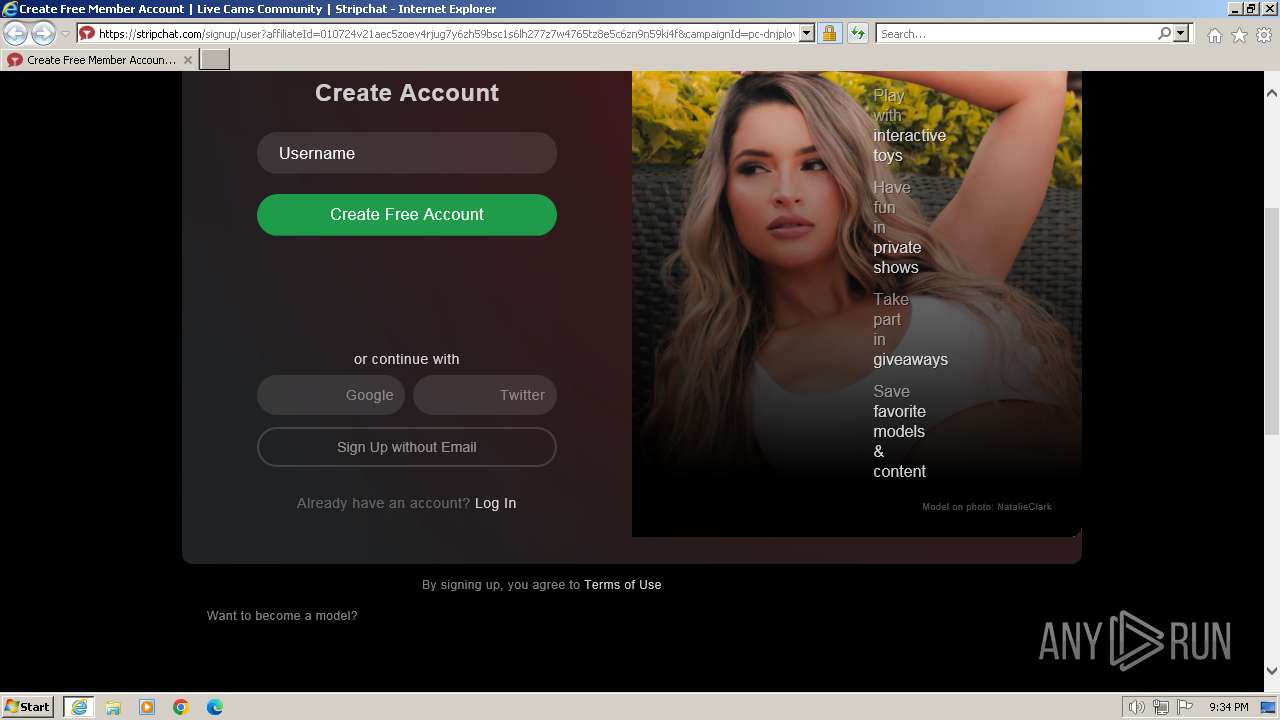Focus the Username field
This screenshot has height=720, width=1280.
point(407,153)
